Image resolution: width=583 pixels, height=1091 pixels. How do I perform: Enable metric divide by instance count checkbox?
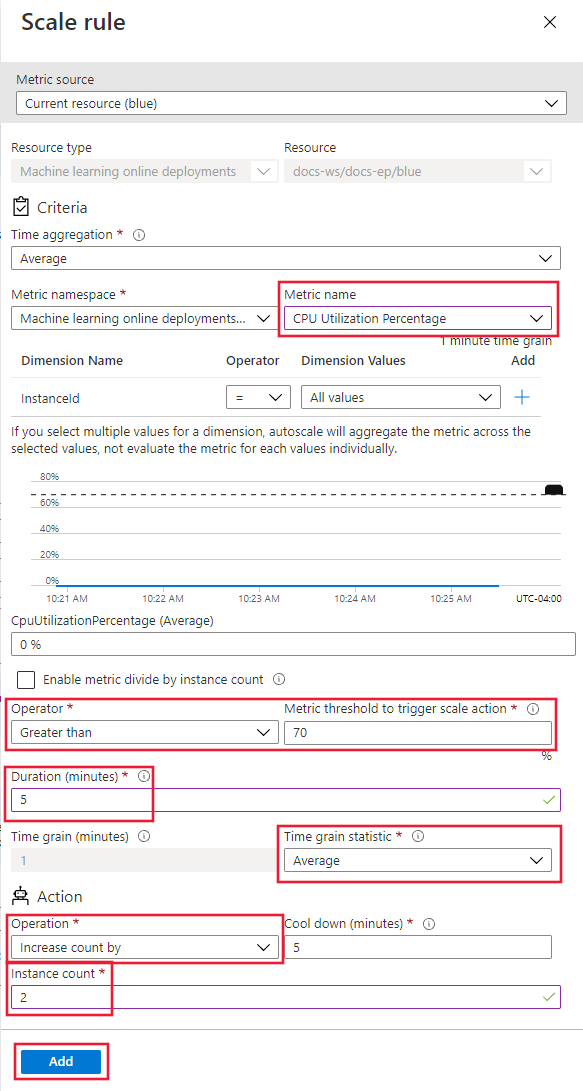click(x=27, y=680)
